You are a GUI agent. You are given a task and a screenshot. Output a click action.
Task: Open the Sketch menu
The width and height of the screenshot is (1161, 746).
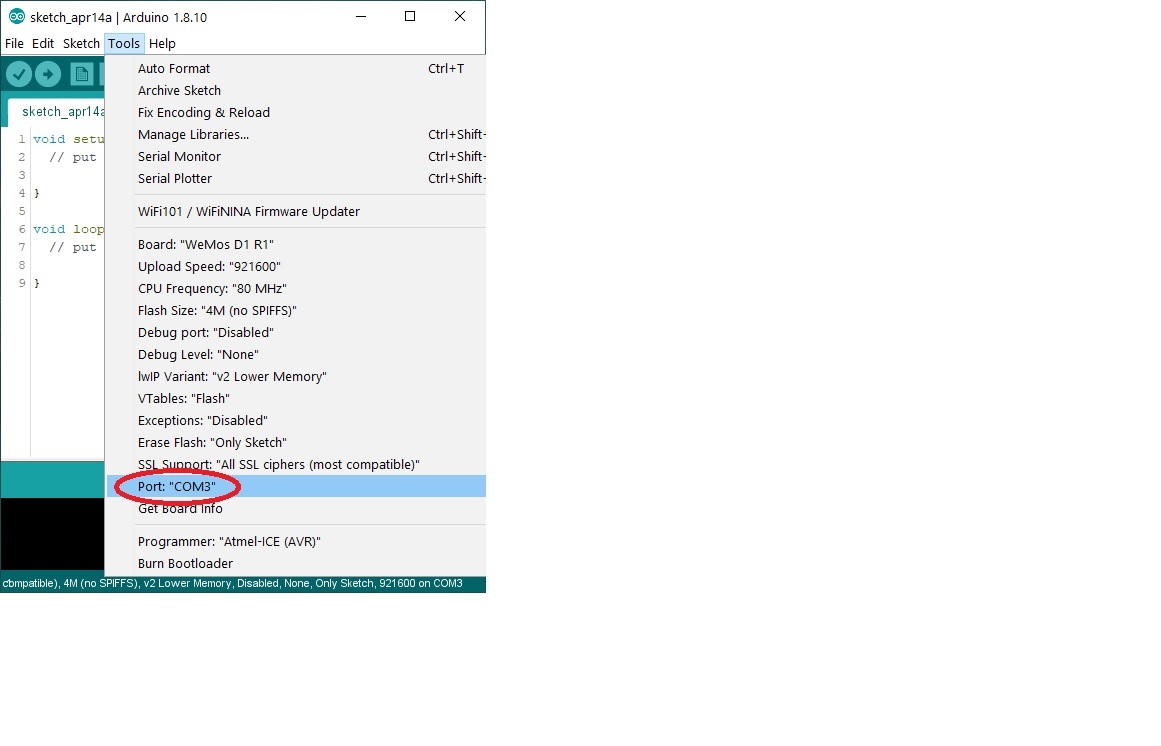(x=81, y=43)
